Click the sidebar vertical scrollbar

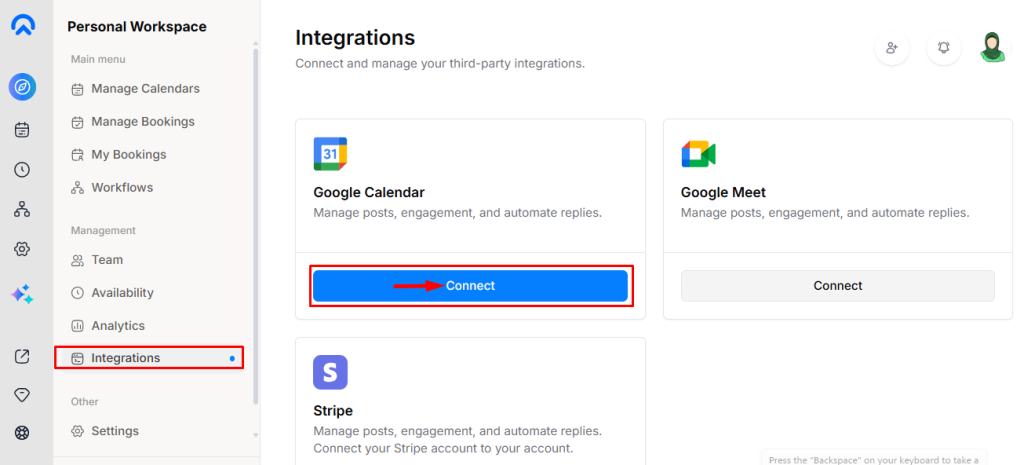point(256,220)
